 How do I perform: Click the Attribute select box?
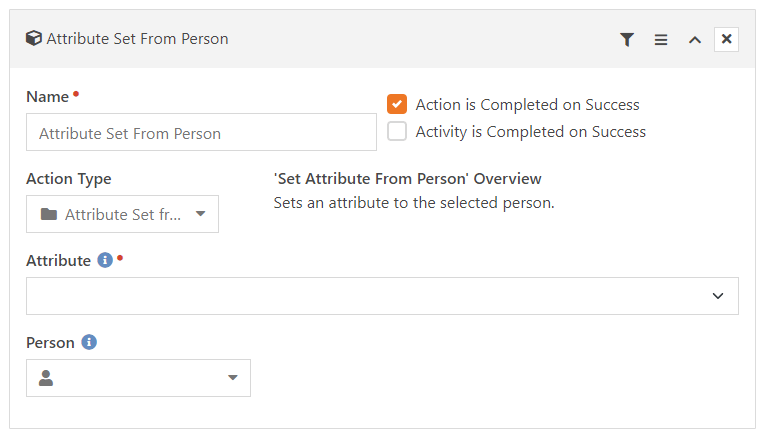tap(382, 296)
